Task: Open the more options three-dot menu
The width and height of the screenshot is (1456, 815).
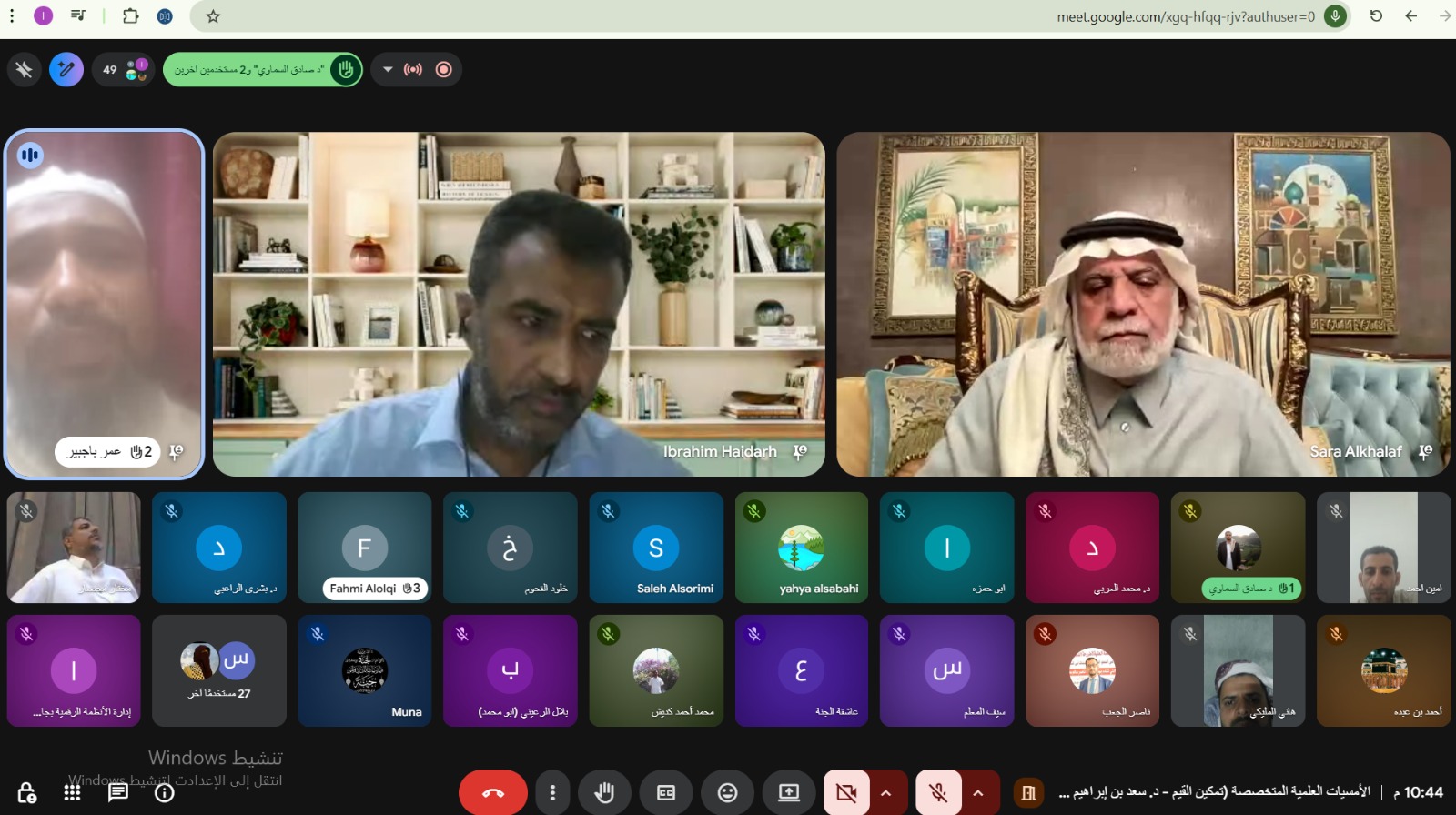Action: pos(552,793)
